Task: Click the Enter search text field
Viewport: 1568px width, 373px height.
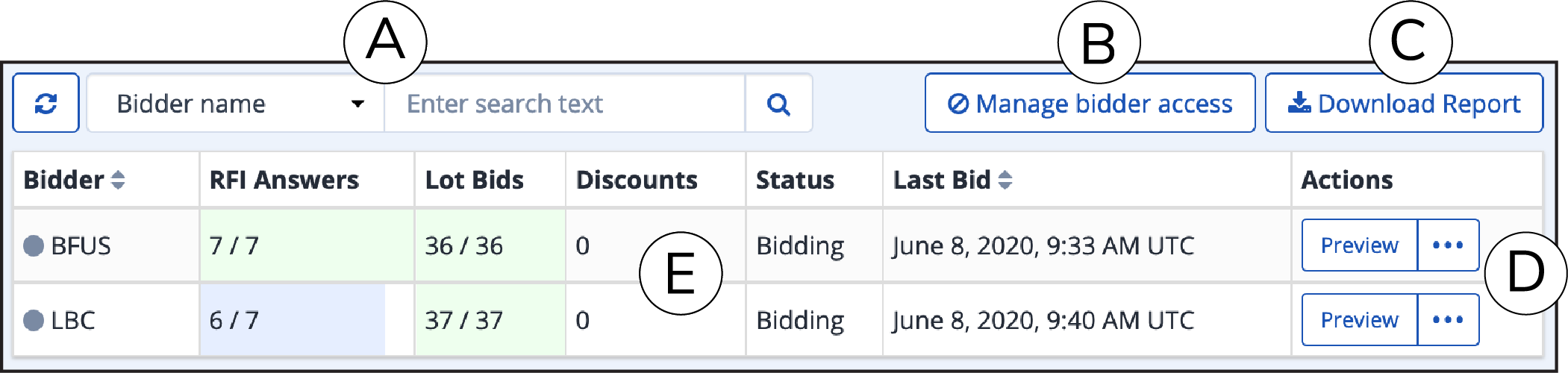Action: (x=565, y=104)
